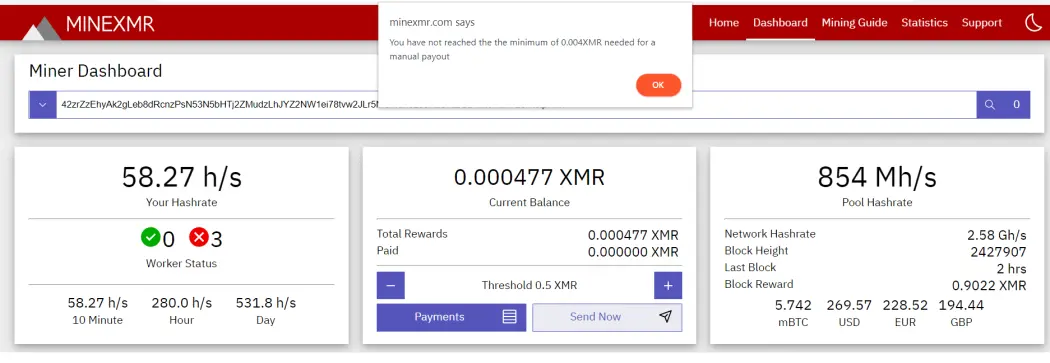Image resolution: width=1050 pixels, height=363 pixels.
Task: Click the 269.57 USD price
Action: [849, 305]
